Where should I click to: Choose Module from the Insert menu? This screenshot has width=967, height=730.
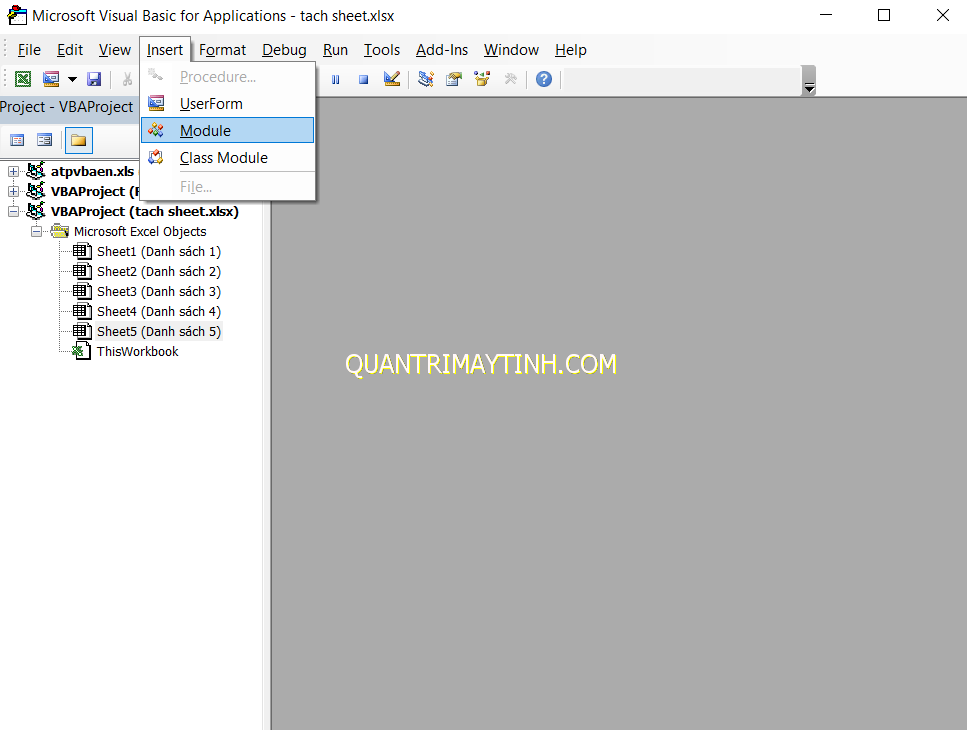[228, 131]
